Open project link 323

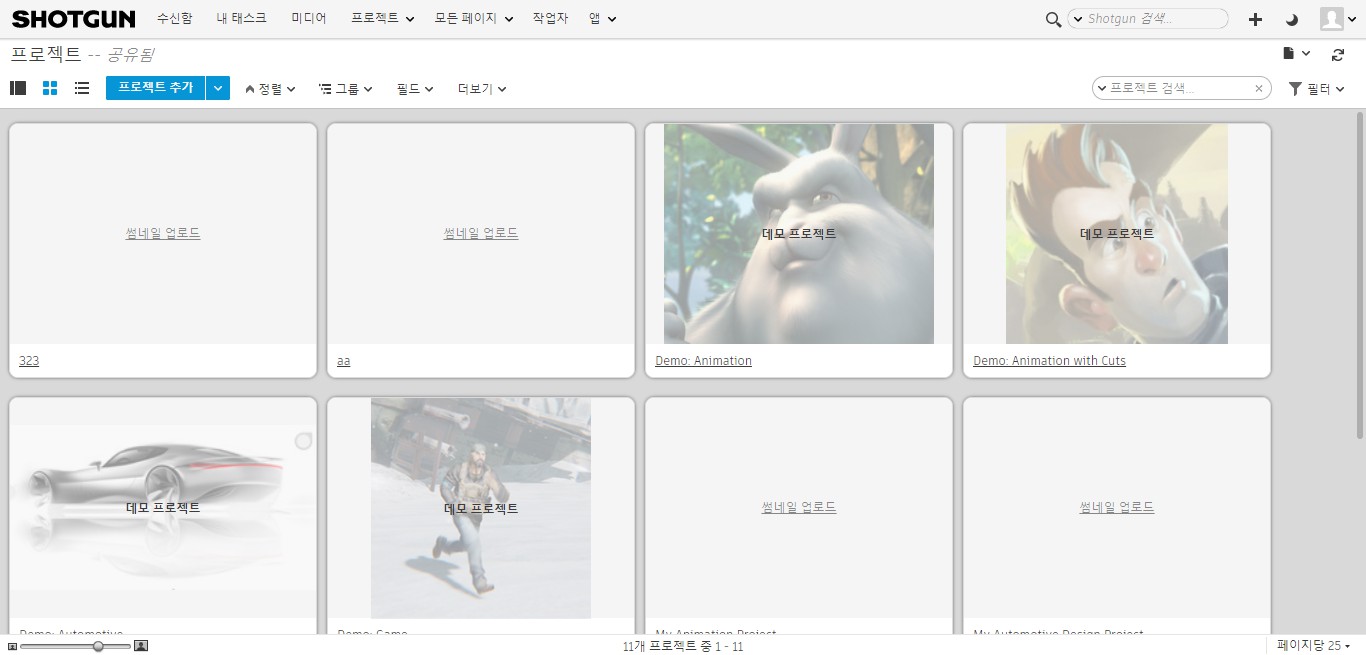(29, 361)
